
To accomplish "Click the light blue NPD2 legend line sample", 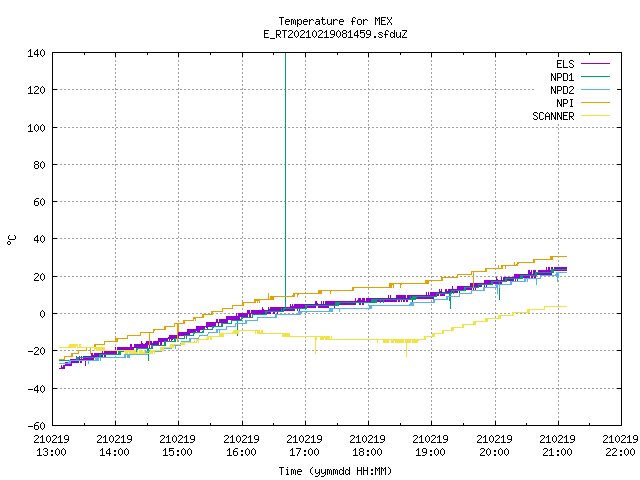I will pyautogui.click(x=595, y=89).
